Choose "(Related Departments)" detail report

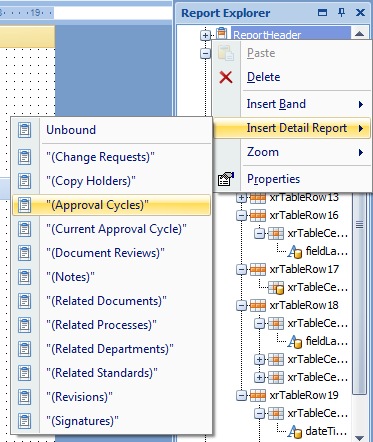(x=111, y=349)
